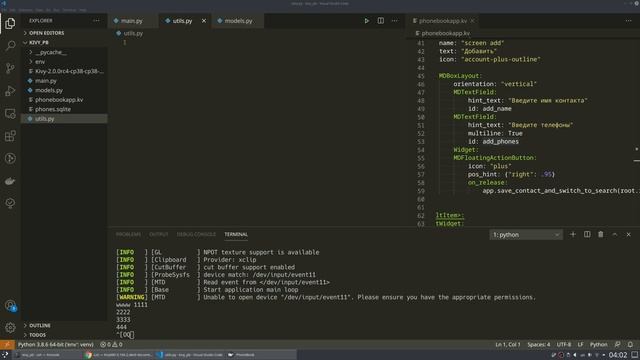Viewport: 640px width, 360px height.
Task: Select the Kivy-2.0.0rc4 wheel file
Action: coord(69,71)
